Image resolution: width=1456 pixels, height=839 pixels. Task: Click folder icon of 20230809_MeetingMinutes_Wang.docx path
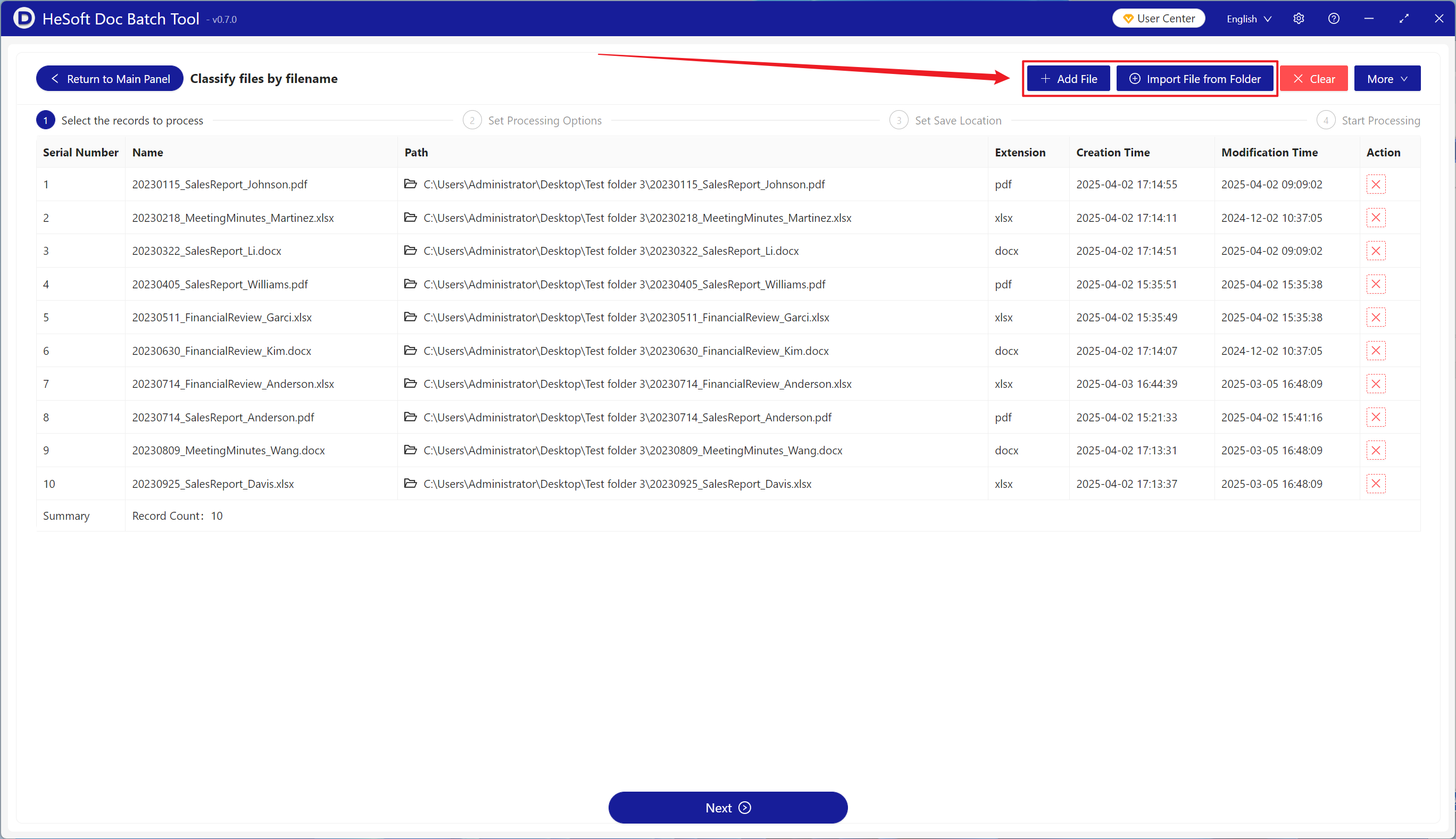pyautogui.click(x=410, y=450)
